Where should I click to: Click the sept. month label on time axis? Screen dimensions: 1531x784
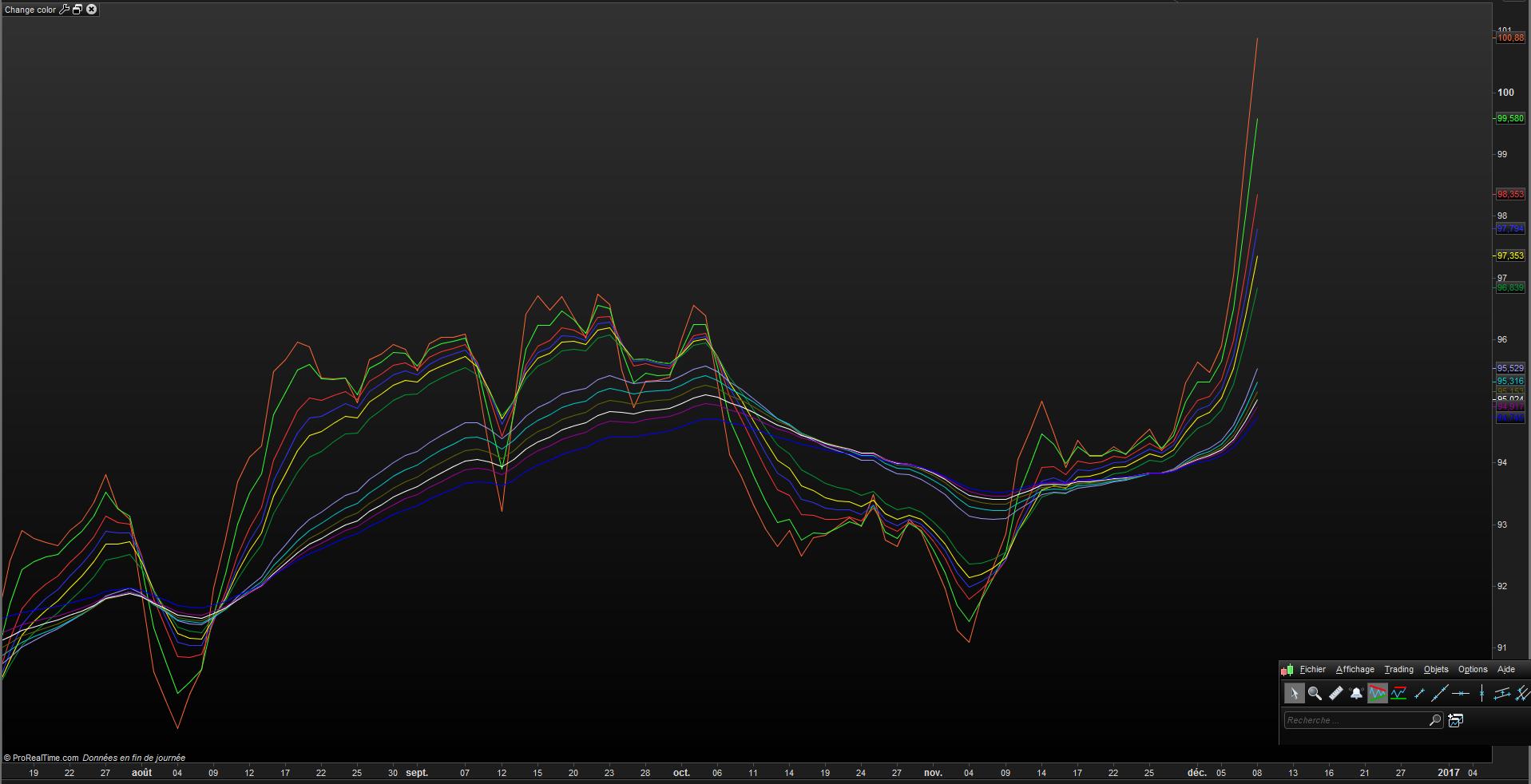(x=417, y=773)
